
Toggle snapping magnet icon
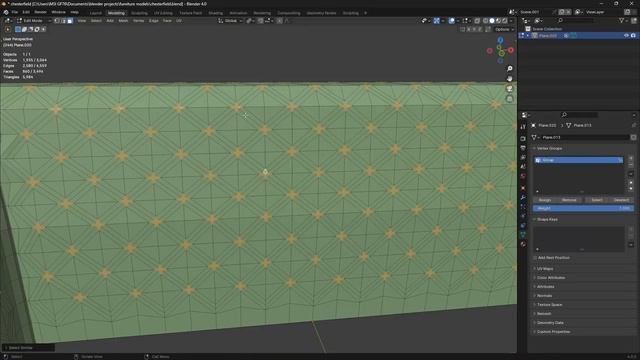[260, 20]
